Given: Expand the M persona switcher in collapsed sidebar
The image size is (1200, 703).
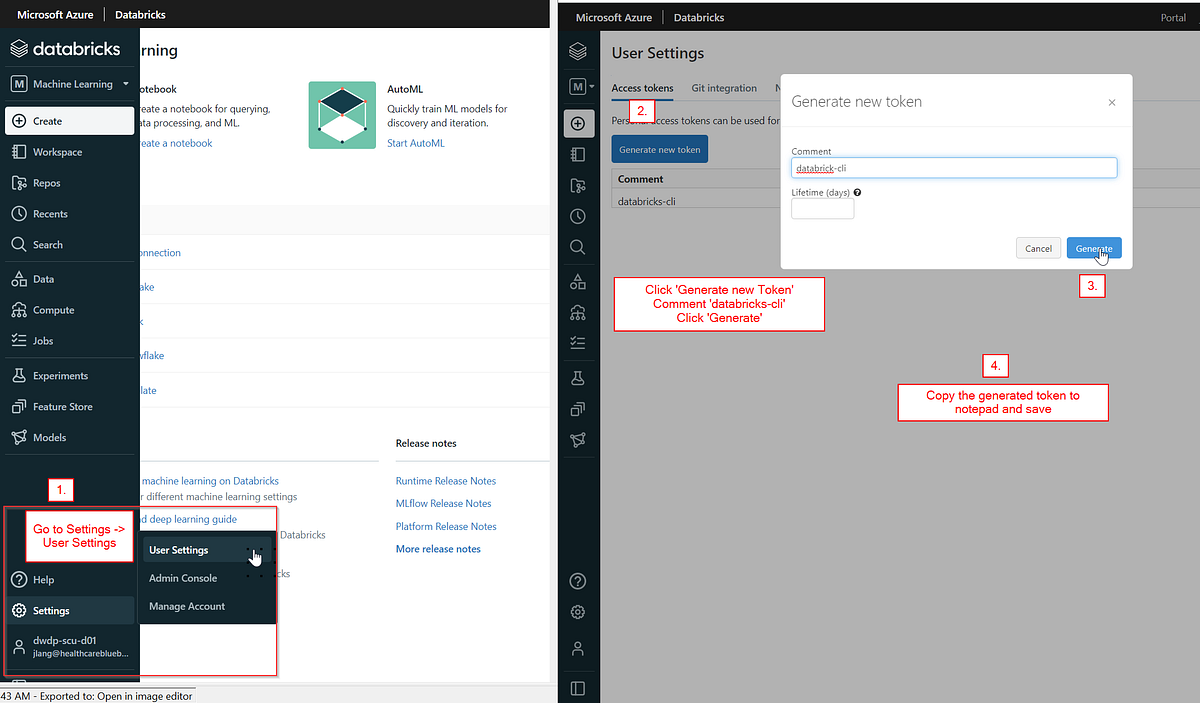Looking at the screenshot, I should coord(578,86).
